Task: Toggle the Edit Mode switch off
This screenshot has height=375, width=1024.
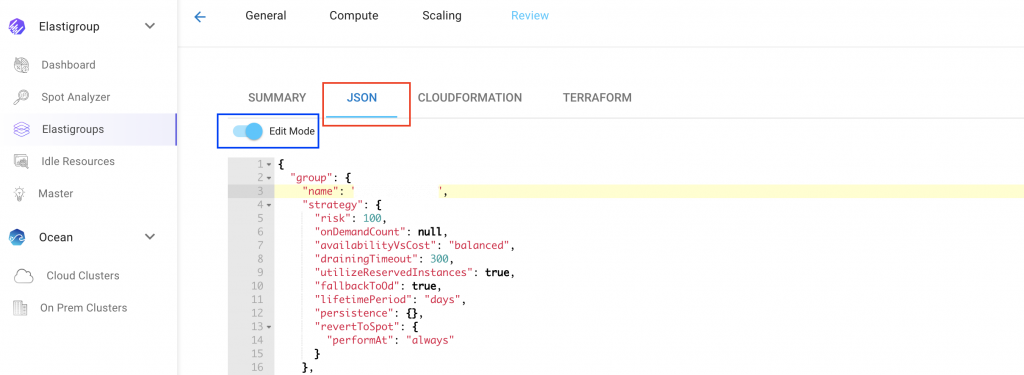Action: point(248,131)
